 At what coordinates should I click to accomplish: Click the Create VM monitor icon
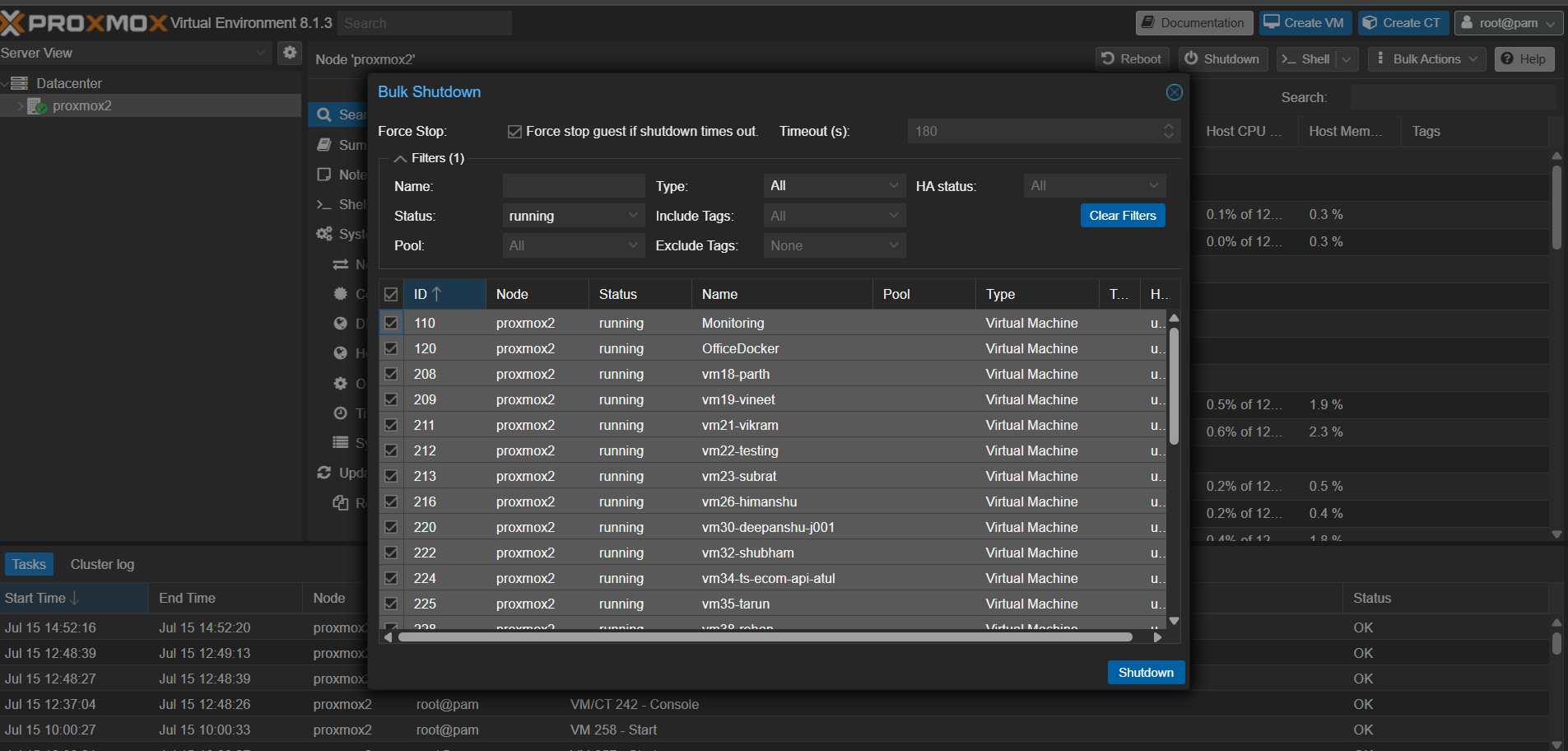(1272, 22)
